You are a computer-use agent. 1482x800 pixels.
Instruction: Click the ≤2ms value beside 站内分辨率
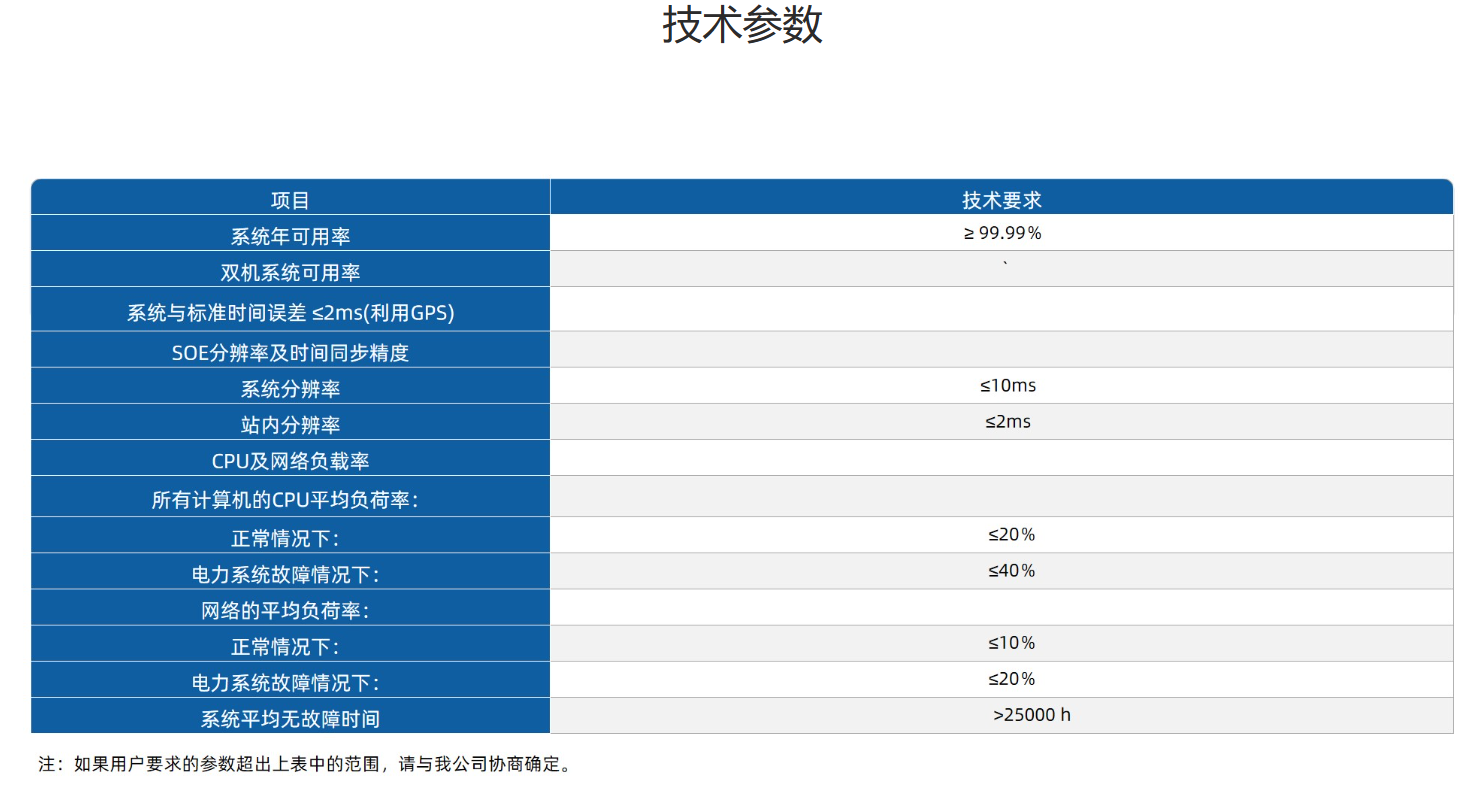point(1008,421)
